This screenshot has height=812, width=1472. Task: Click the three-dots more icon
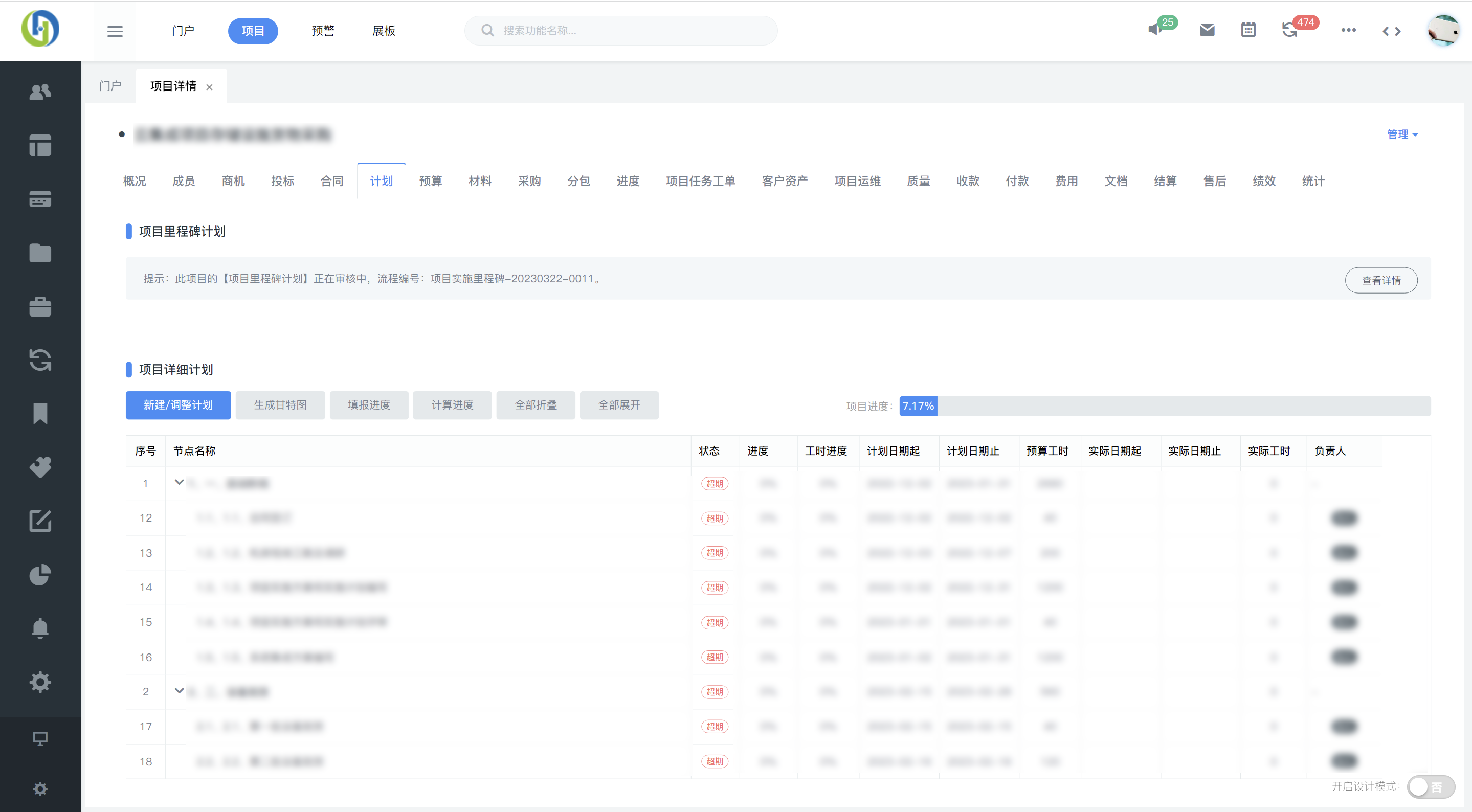point(1348,30)
